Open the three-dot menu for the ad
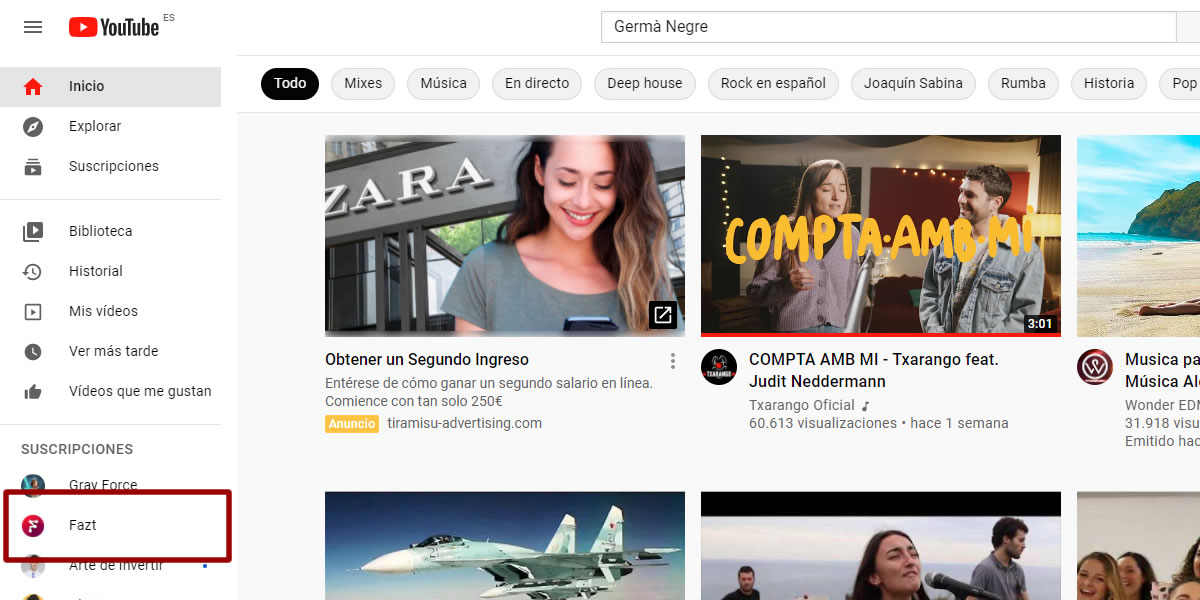Viewport: 1200px width, 600px height. pyautogui.click(x=673, y=361)
